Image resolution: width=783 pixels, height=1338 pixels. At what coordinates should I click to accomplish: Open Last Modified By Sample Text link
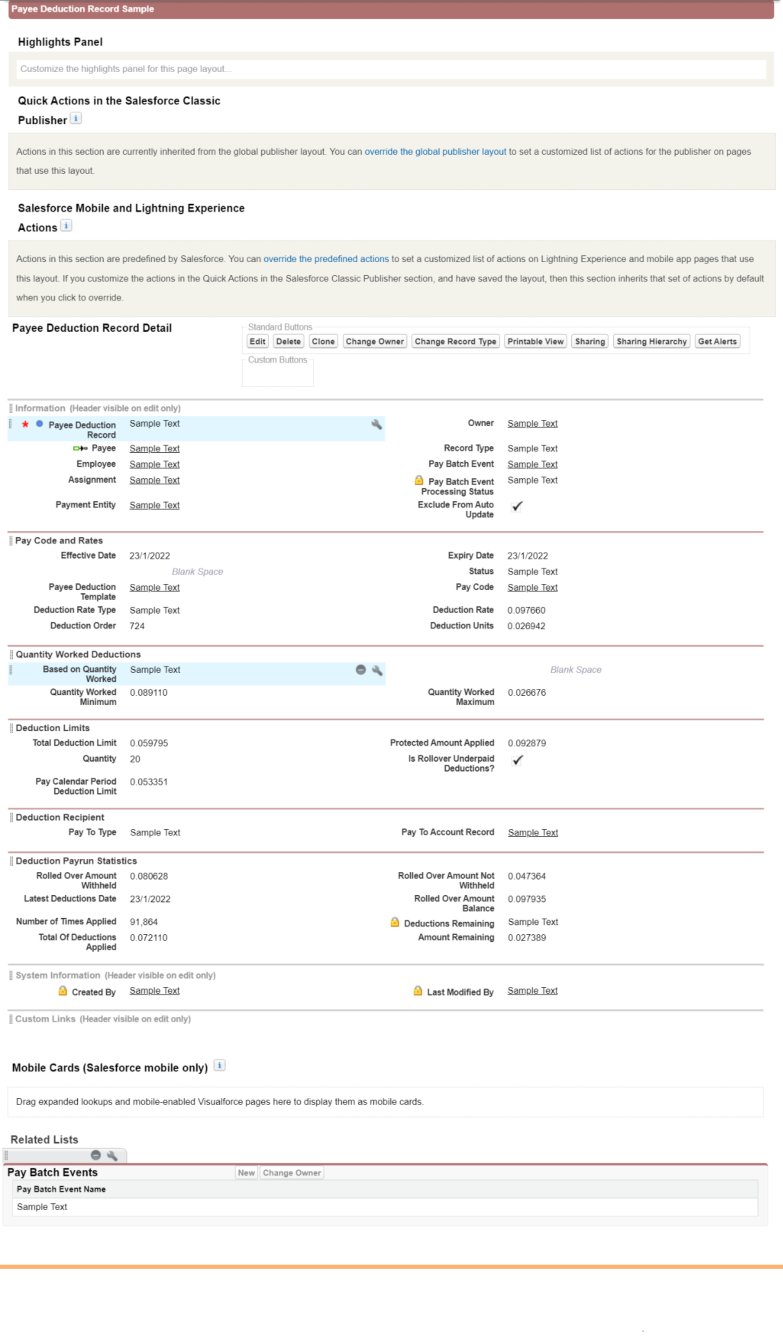[x=532, y=991]
